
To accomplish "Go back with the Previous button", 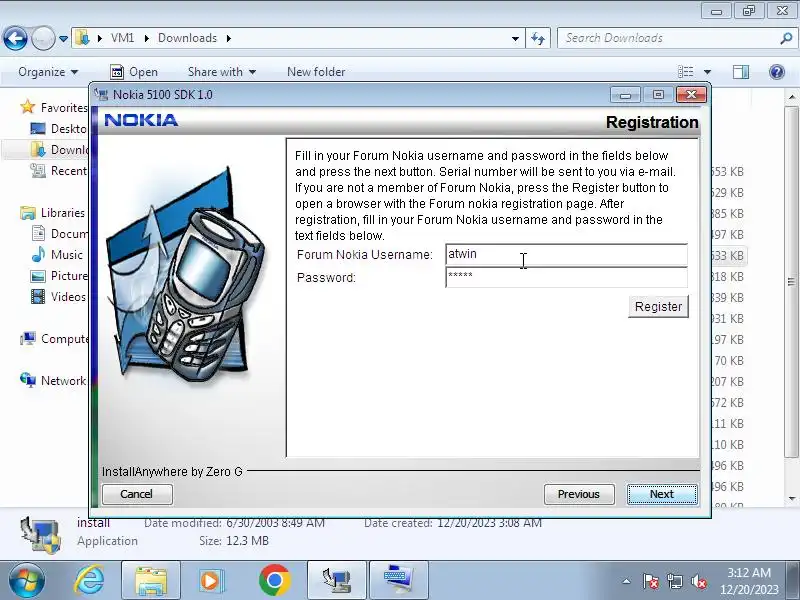I will point(579,494).
